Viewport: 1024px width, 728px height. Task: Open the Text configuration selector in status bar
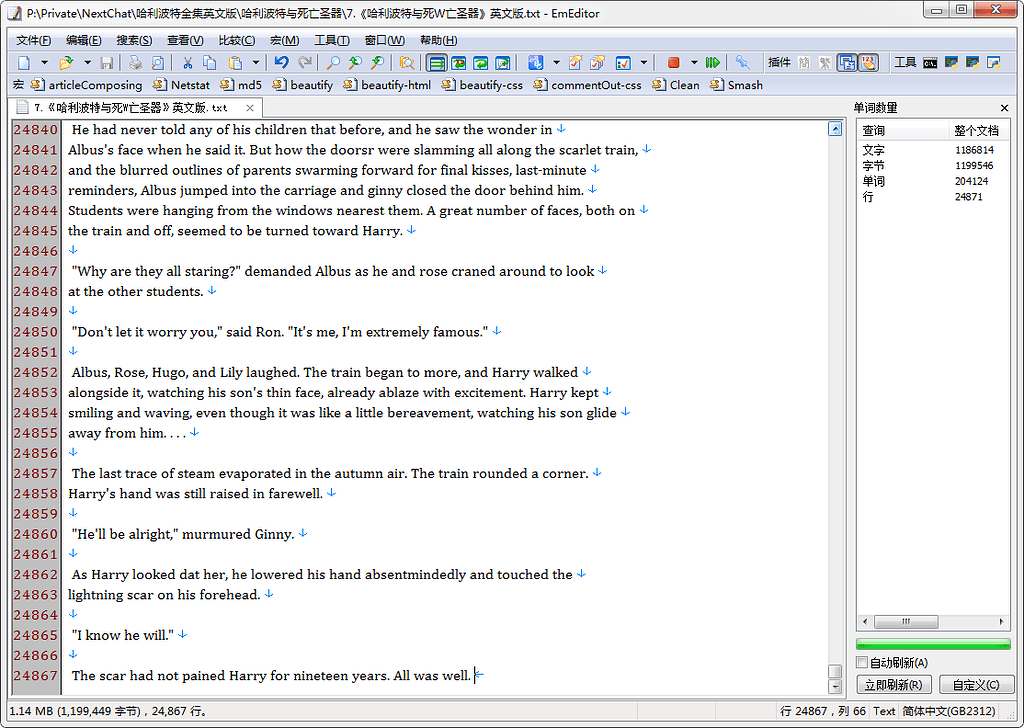pos(884,711)
